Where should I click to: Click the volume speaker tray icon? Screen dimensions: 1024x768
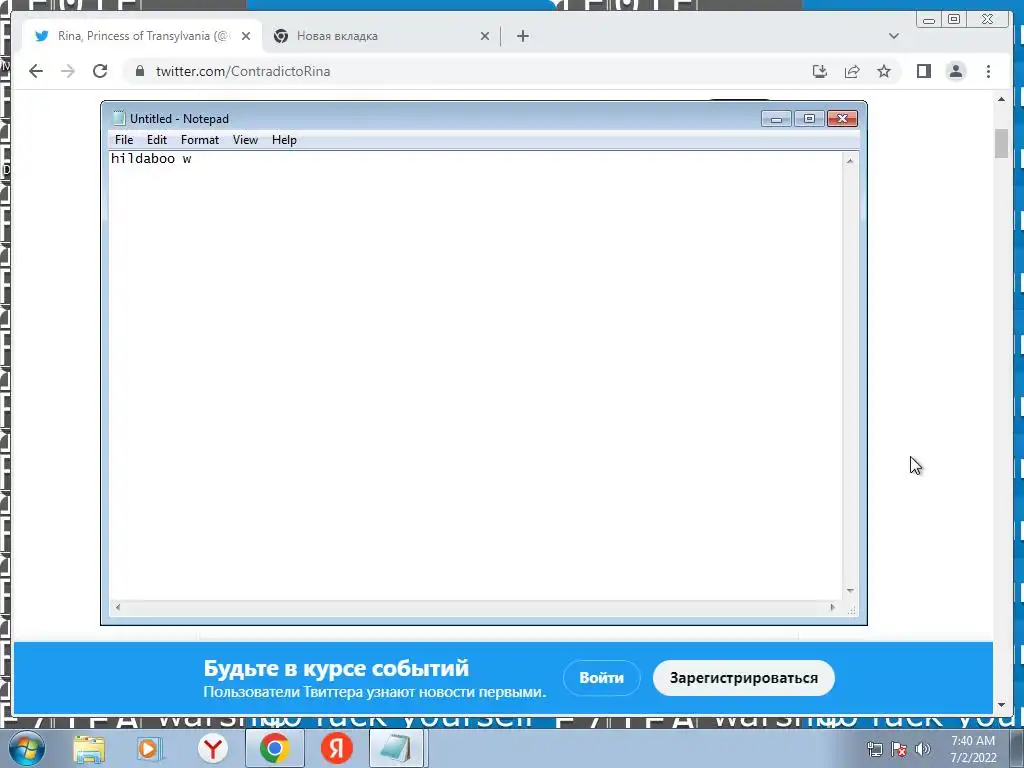pyautogui.click(x=923, y=749)
